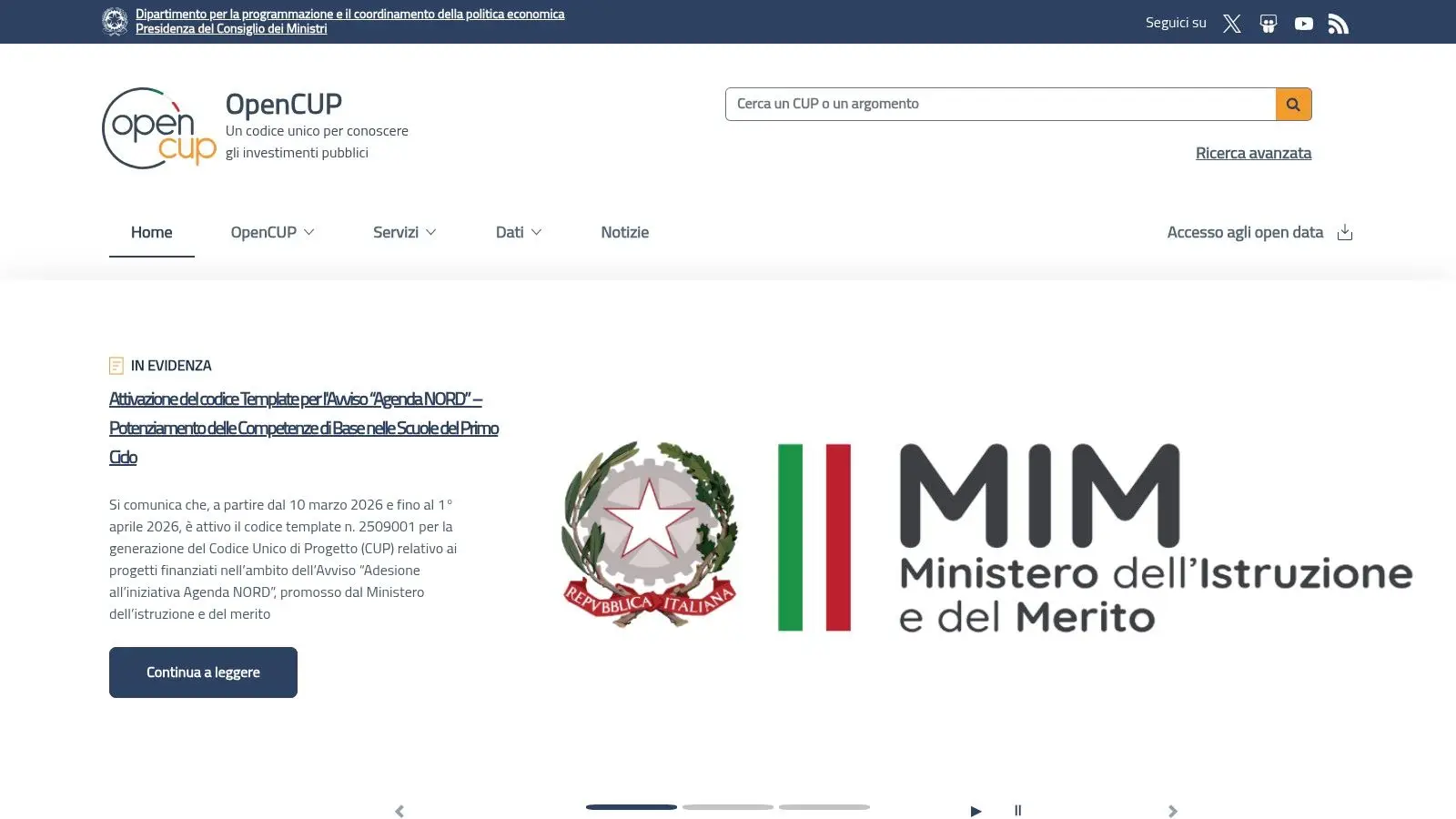Switch to the Home menu item
Viewport: 1456px width, 819px height.
coord(151,232)
